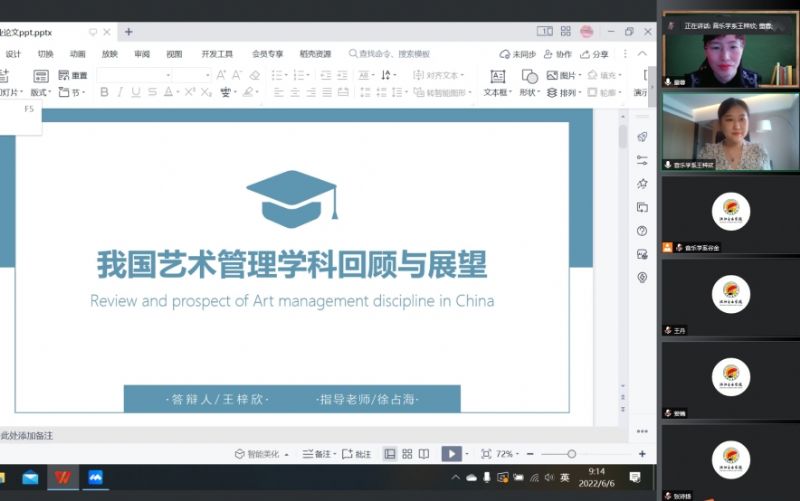This screenshot has width=800, height=501.
Task: Open the 审阅 ribbon tab
Action: coord(142,54)
